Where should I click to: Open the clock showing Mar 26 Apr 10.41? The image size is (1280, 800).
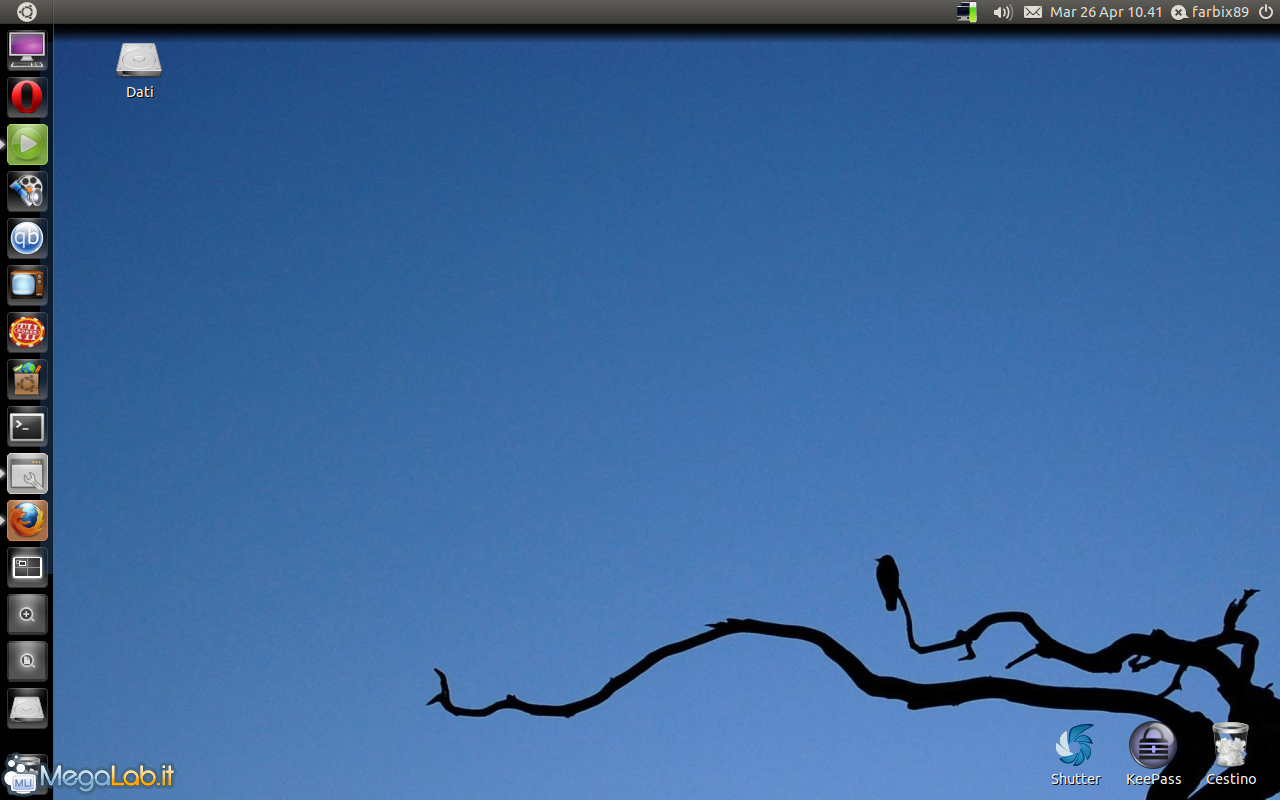(1106, 12)
